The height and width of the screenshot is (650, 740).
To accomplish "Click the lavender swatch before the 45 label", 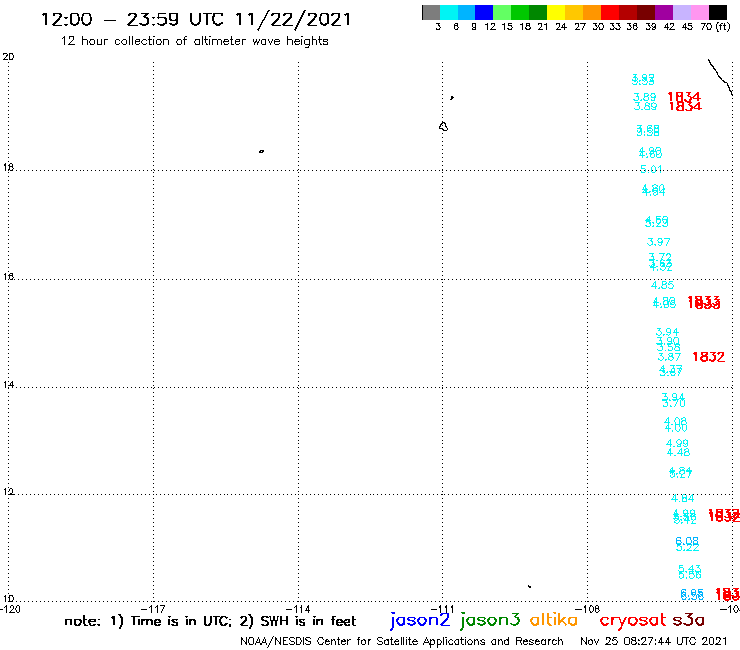I will coord(681,12).
